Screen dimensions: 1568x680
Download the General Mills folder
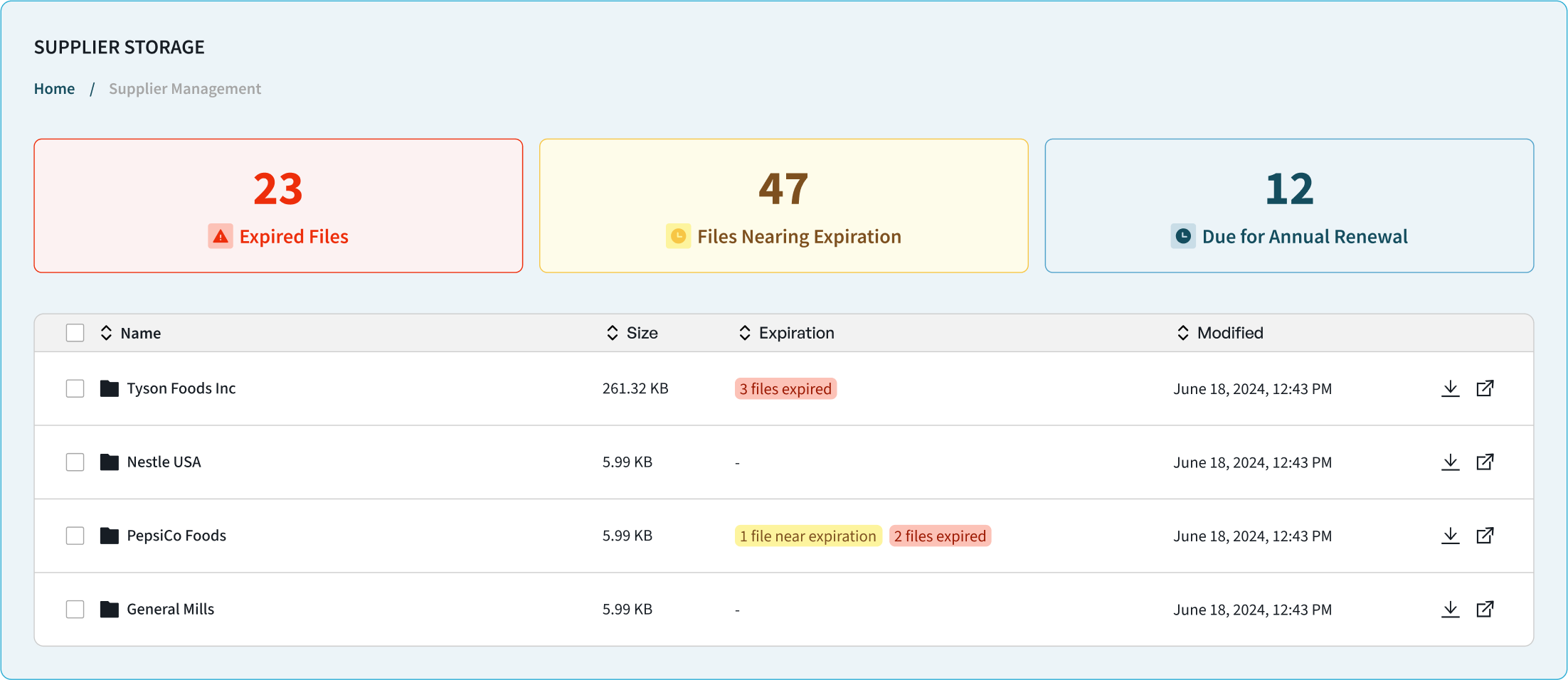[1450, 610]
